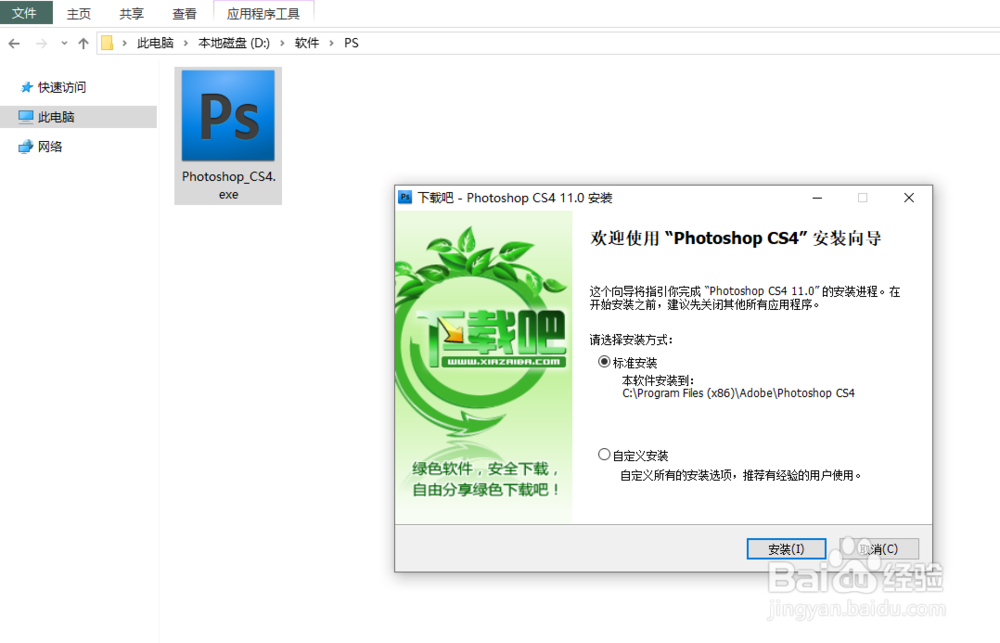1000x643 pixels.
Task: Click install path C:\Program Files (x86)\Adobe\Photoshop CS4
Action: [738, 393]
